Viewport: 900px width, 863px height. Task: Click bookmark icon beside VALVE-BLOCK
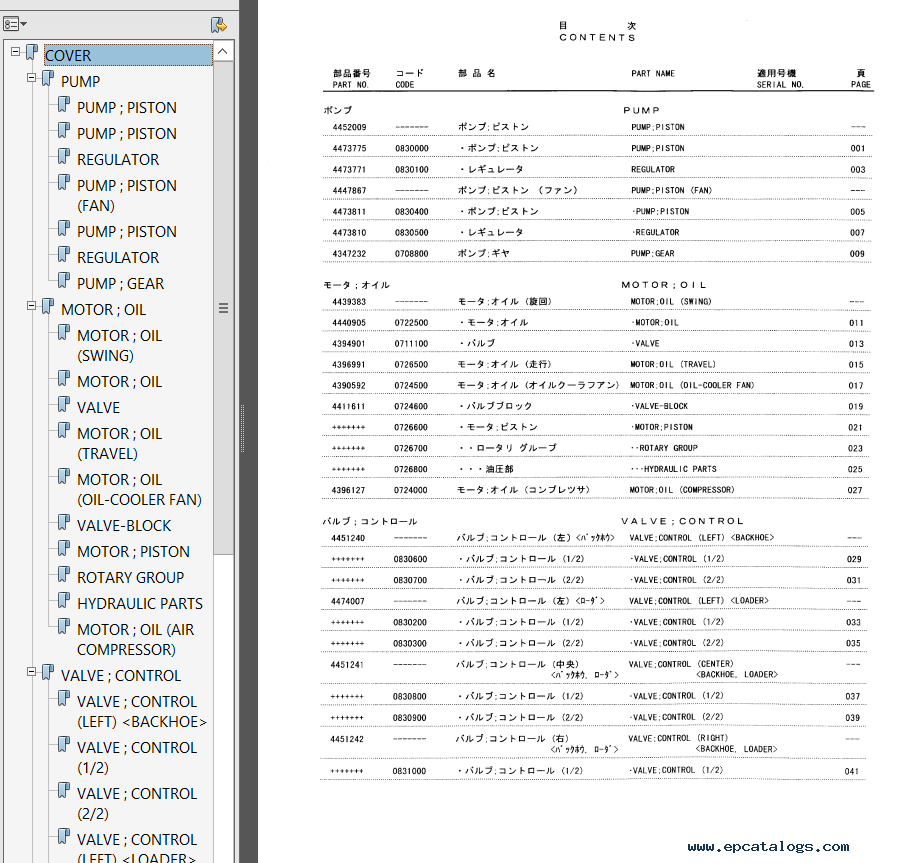click(x=64, y=523)
